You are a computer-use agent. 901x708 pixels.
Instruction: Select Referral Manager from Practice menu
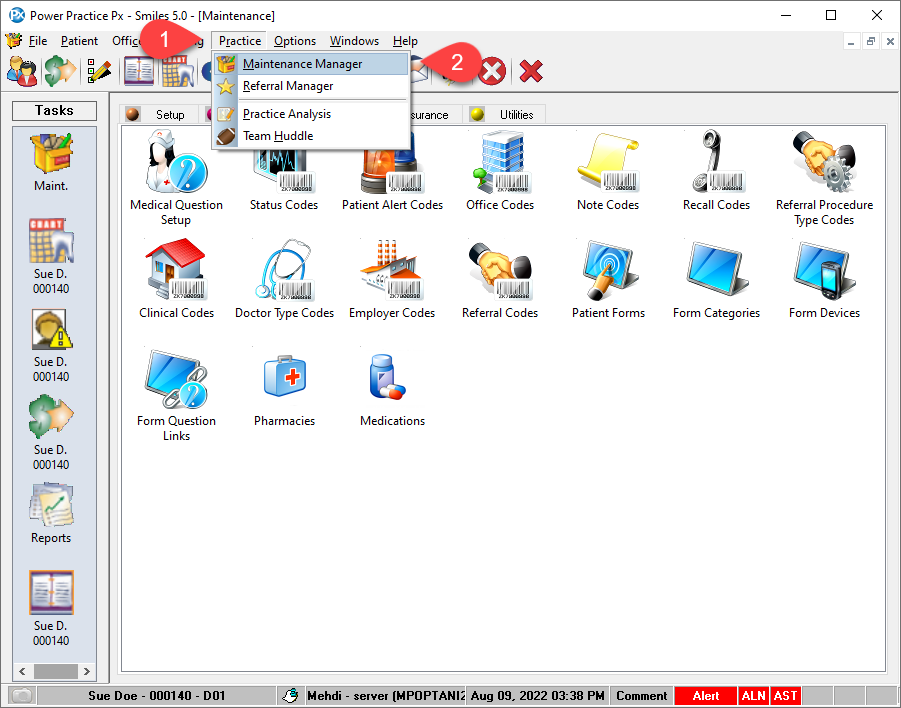(x=311, y=86)
